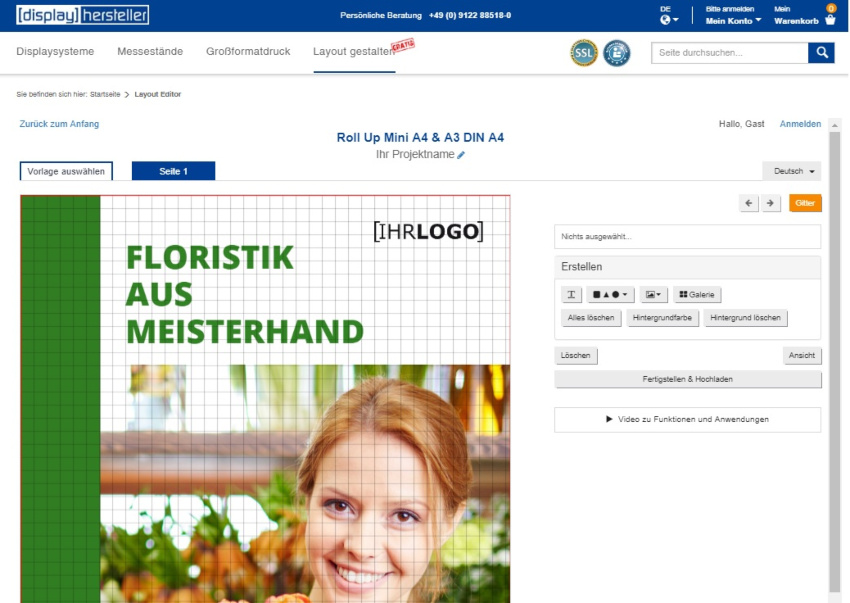The width and height of the screenshot is (850, 603).
Task: Click the SSL security badge icon
Action: (583, 53)
